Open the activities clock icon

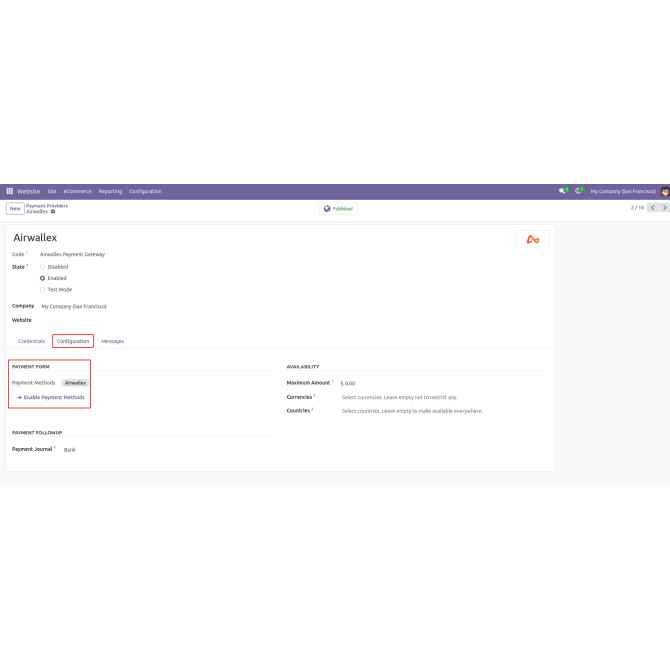click(579, 191)
